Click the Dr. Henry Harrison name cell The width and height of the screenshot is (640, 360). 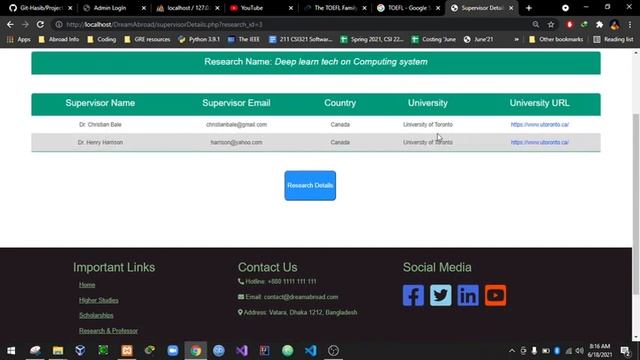tap(100, 142)
